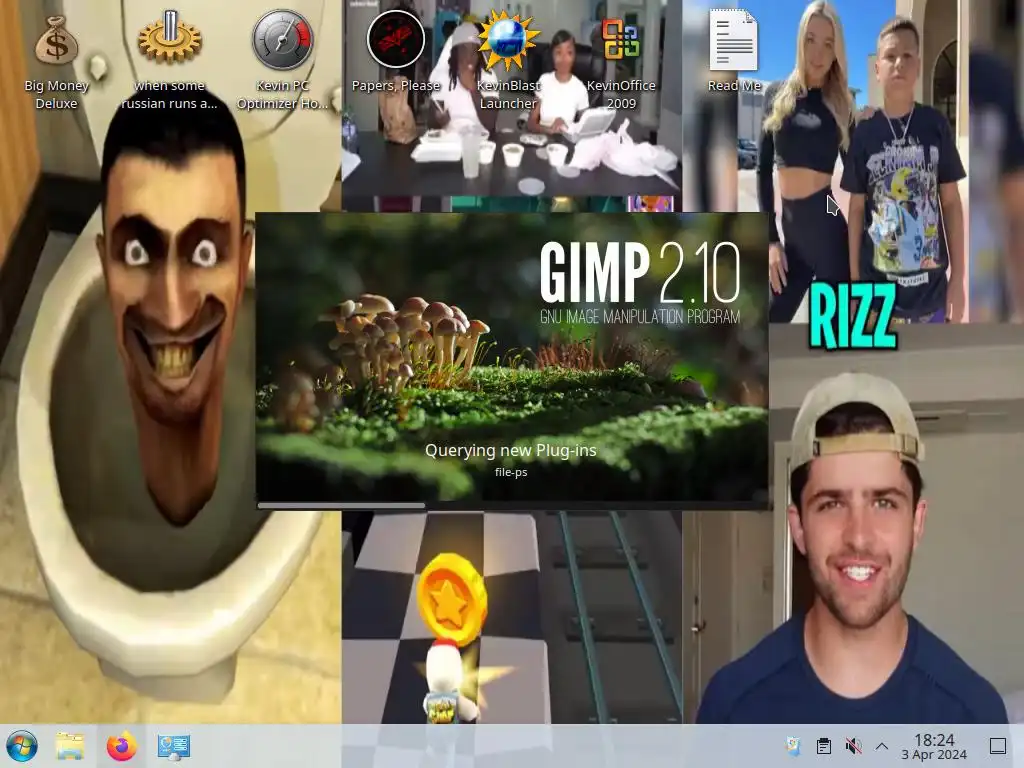Open the clipboard tray icon
Image resolution: width=1024 pixels, height=768 pixels.
pyautogui.click(x=824, y=746)
